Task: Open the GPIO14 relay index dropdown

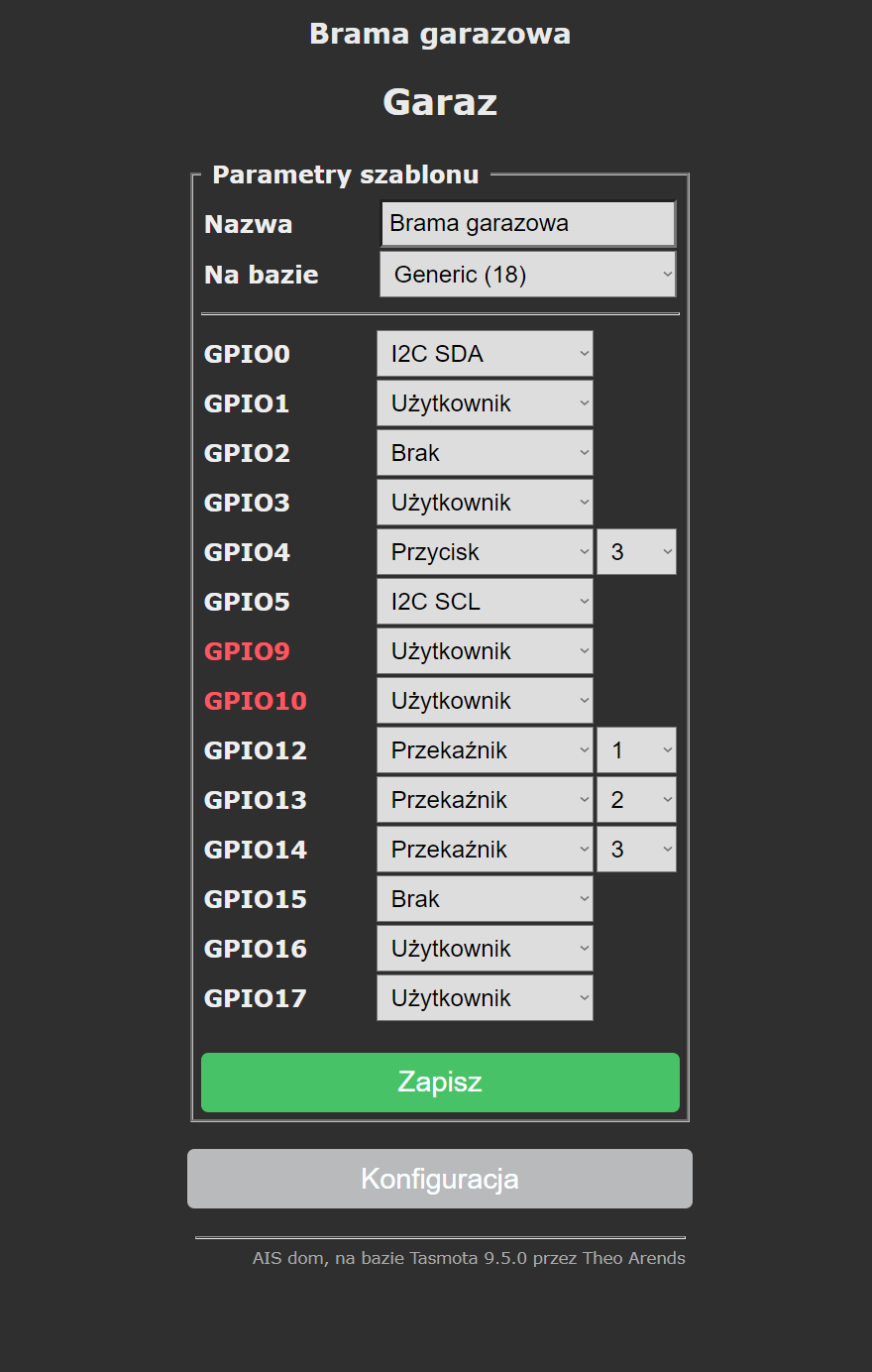Action: 636,850
